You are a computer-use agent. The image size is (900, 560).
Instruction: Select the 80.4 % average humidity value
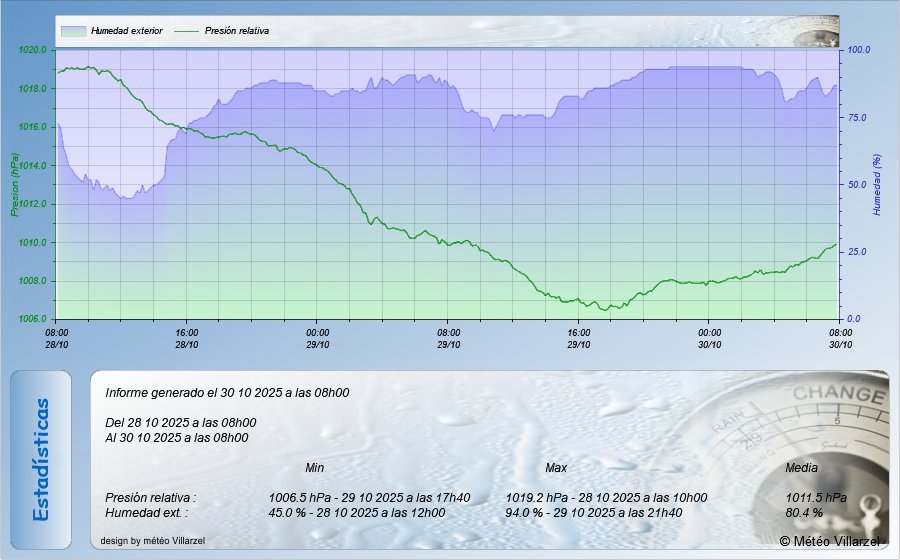click(x=804, y=512)
